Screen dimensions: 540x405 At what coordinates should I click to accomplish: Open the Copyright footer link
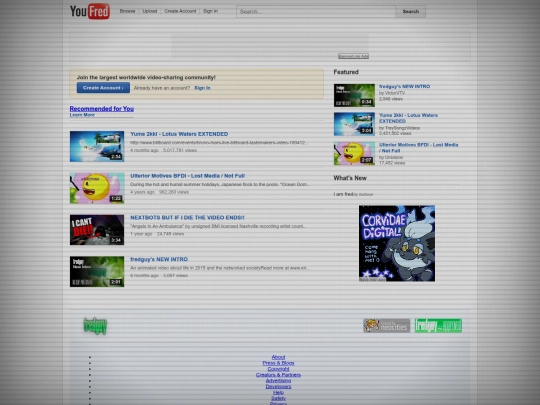click(x=278, y=369)
